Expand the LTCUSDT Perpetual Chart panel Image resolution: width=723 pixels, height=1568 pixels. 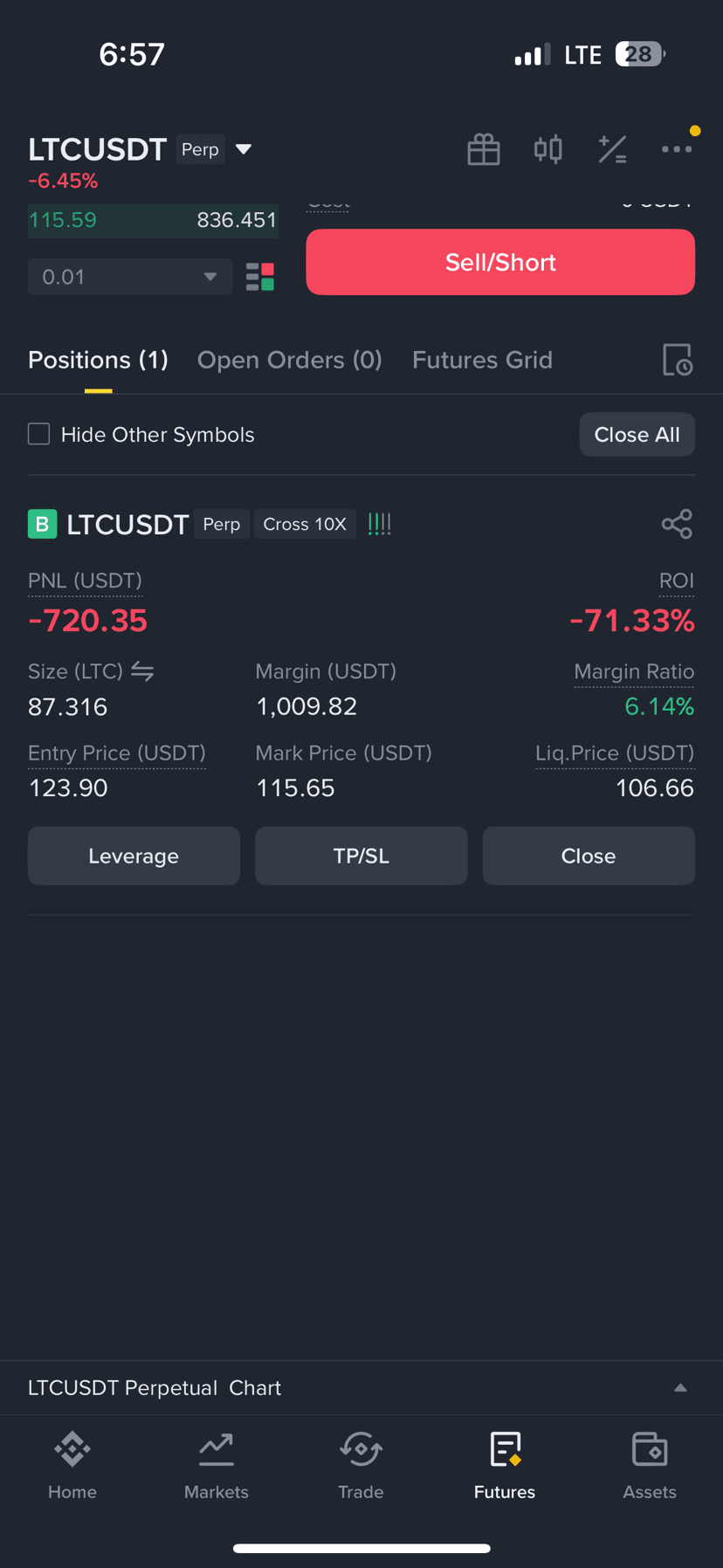[680, 1387]
